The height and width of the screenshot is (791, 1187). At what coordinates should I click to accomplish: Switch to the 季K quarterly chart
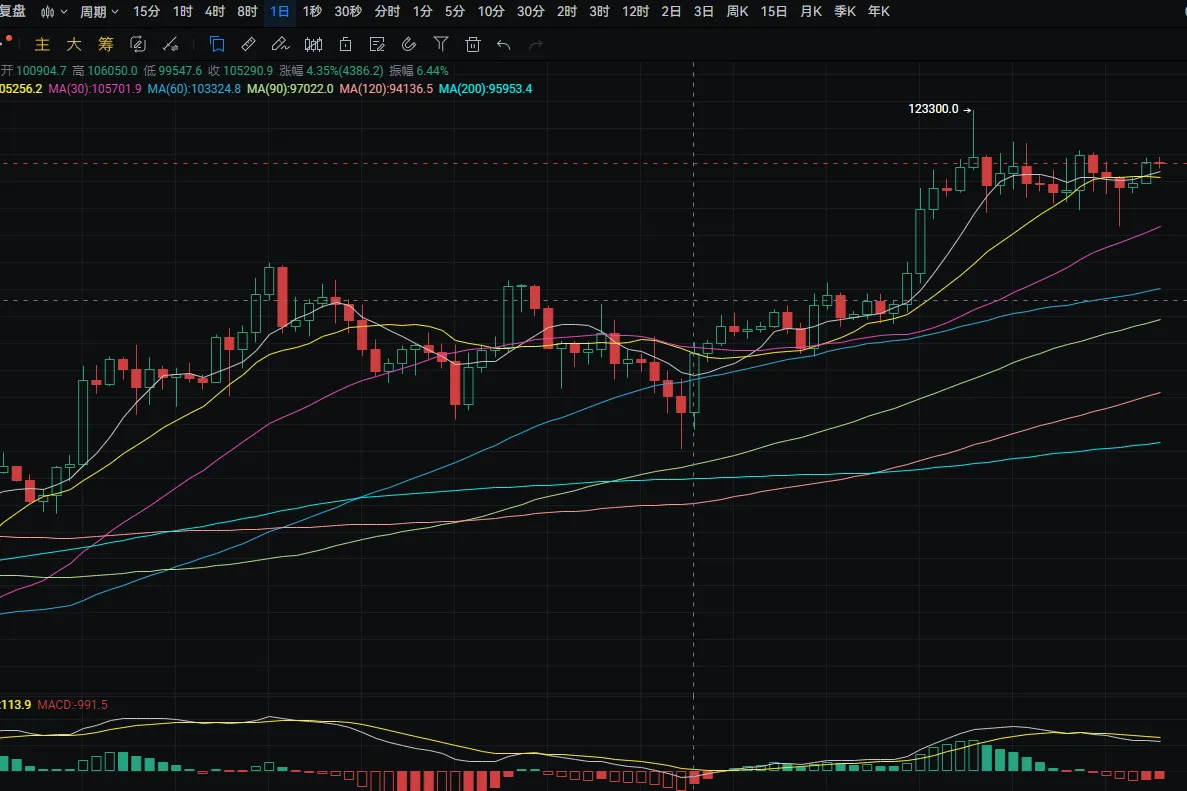click(845, 11)
